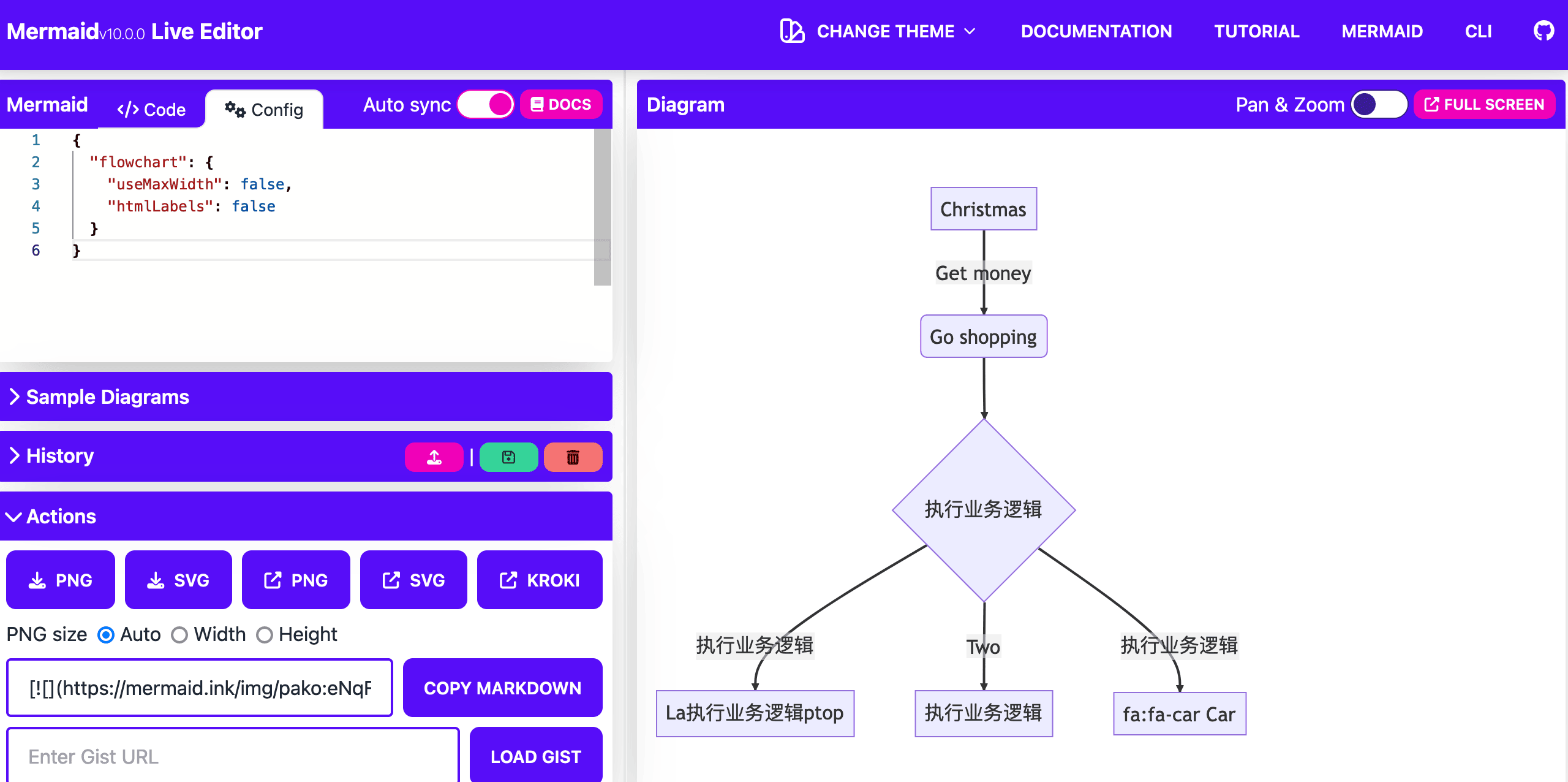Image resolution: width=1568 pixels, height=782 pixels.
Task: Select the Height PNG size option
Action: coord(265,635)
